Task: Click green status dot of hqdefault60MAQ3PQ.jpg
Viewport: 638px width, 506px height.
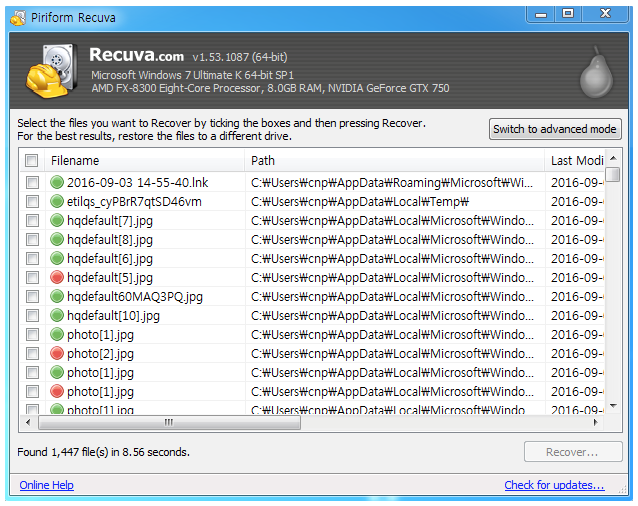Action: pyautogui.click(x=57, y=297)
